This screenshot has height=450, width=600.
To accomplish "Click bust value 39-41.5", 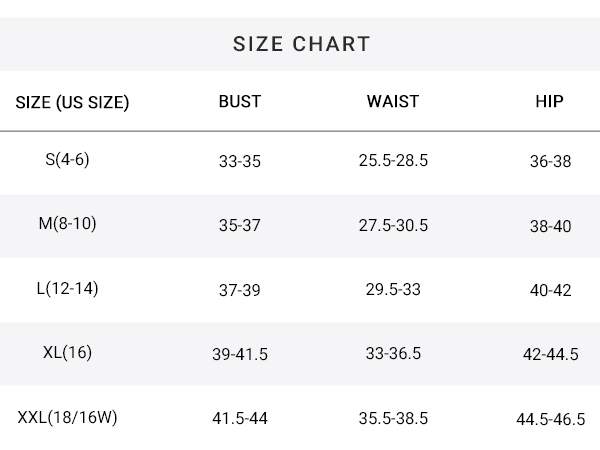I will pyautogui.click(x=240, y=354).
